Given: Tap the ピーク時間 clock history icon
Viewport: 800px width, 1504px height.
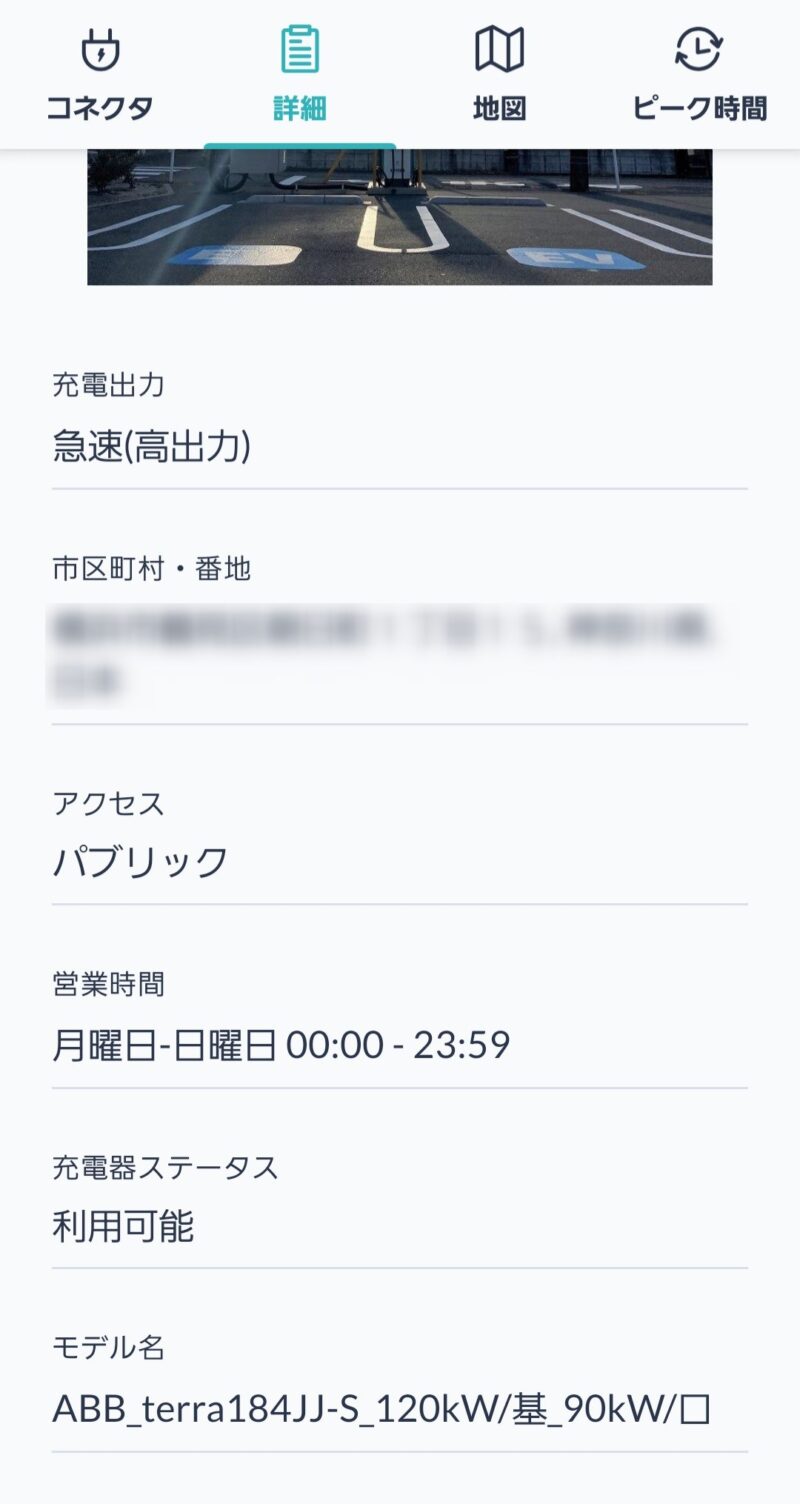Looking at the screenshot, I should click(699, 49).
